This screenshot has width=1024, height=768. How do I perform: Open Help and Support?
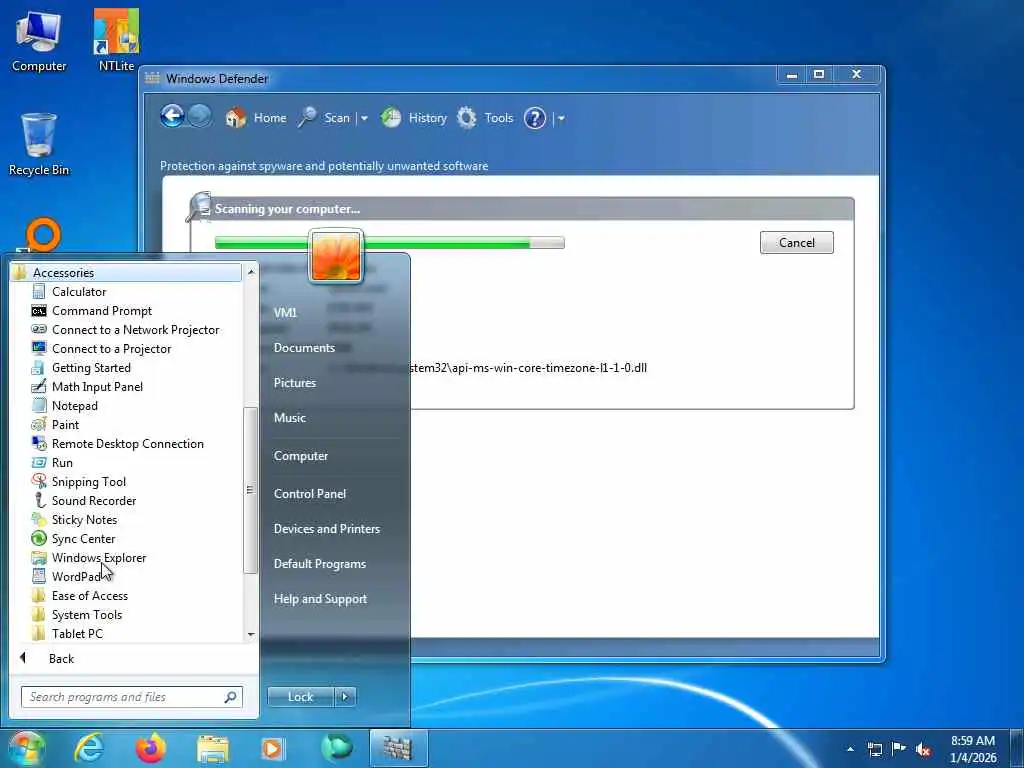[320, 599]
